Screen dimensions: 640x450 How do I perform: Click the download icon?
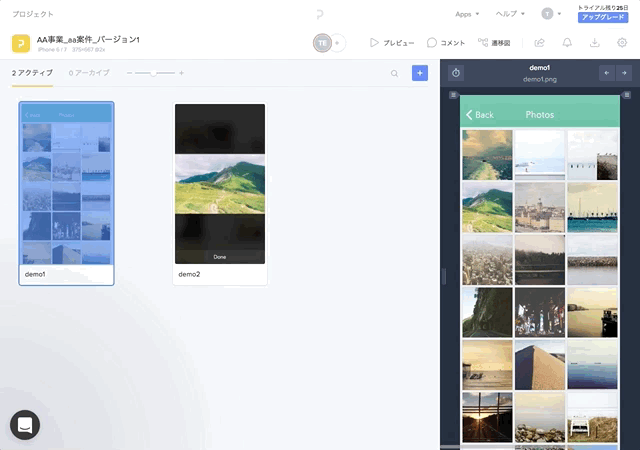point(595,42)
